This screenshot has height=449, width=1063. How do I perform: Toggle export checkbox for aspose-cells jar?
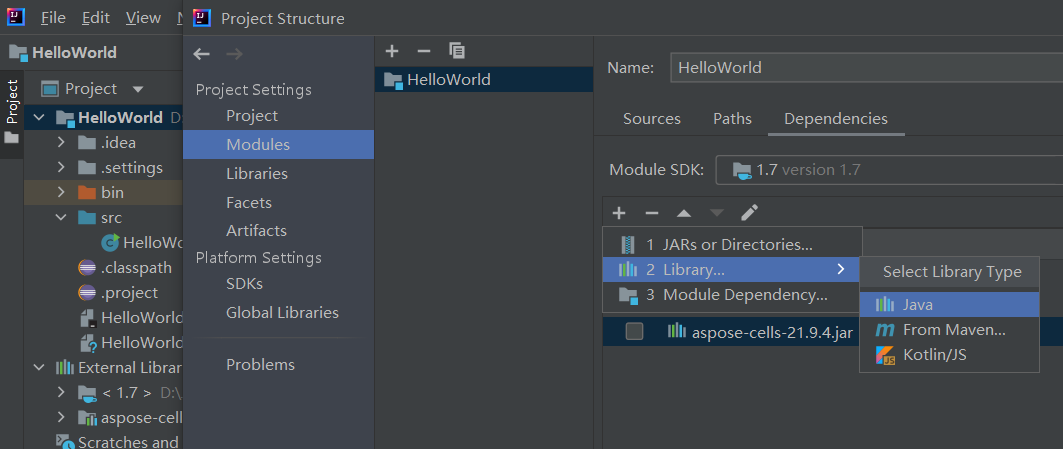635,332
